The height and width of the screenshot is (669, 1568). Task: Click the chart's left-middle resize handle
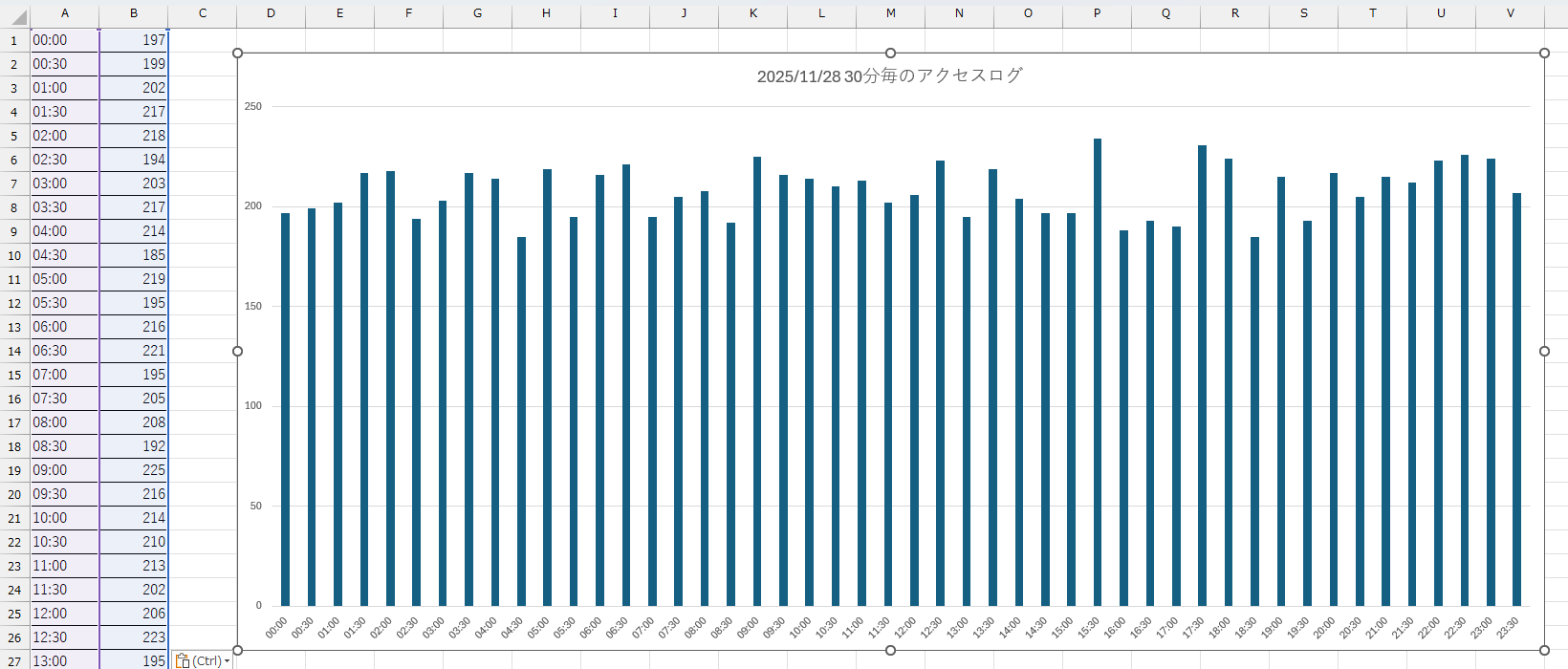point(238,352)
